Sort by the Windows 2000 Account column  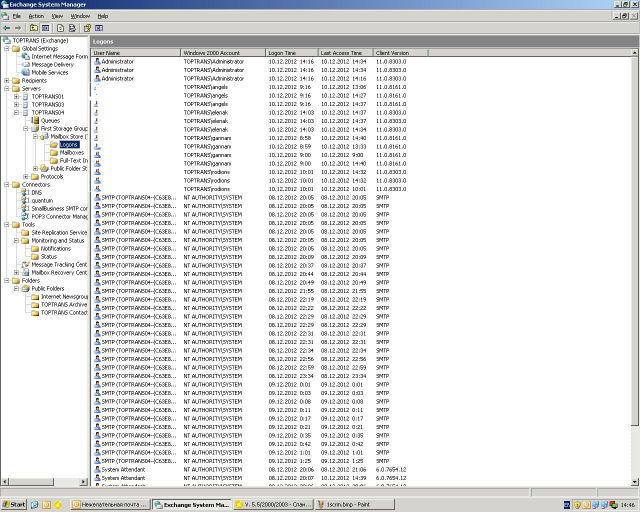click(223, 53)
